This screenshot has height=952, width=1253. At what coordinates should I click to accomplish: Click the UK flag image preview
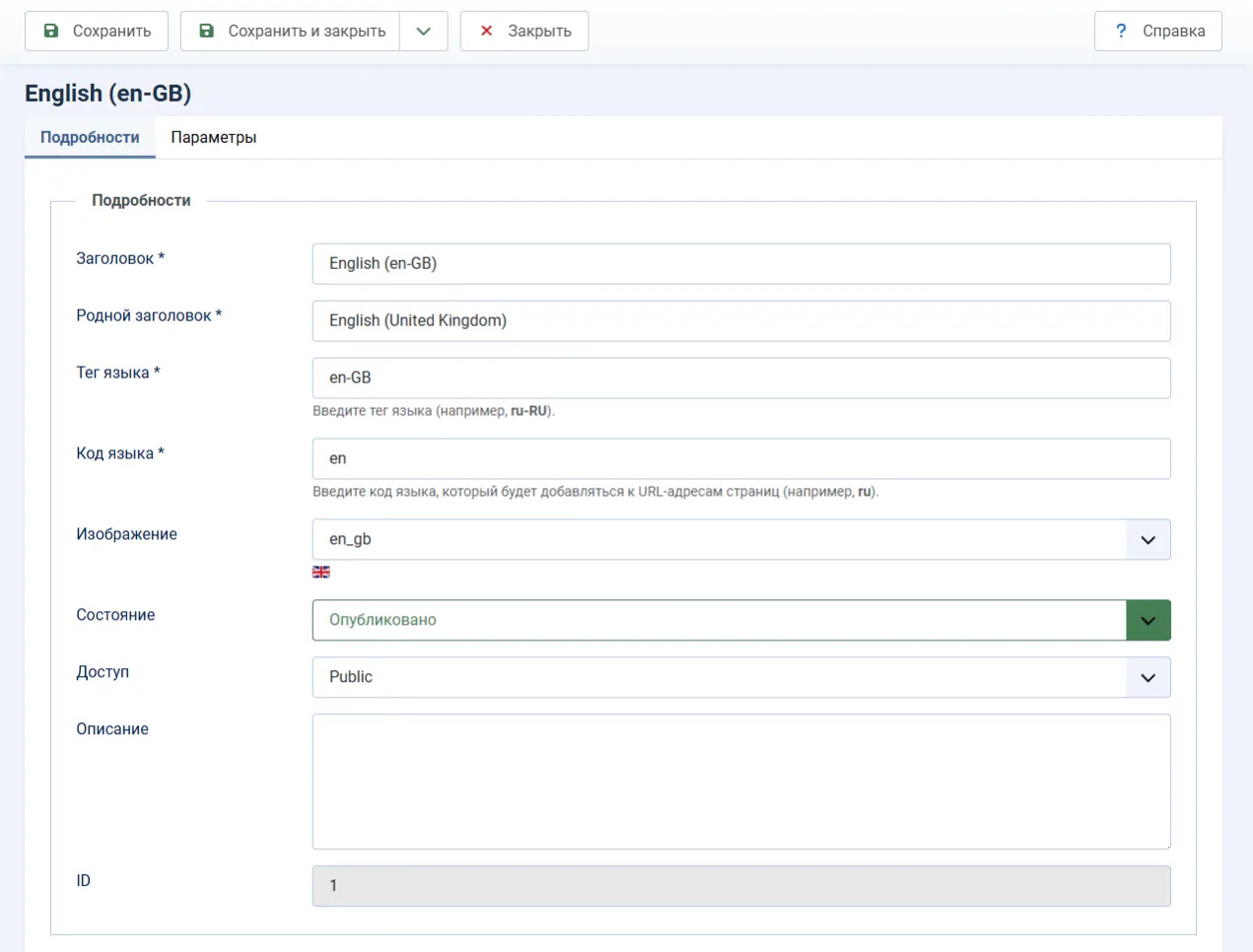point(321,573)
